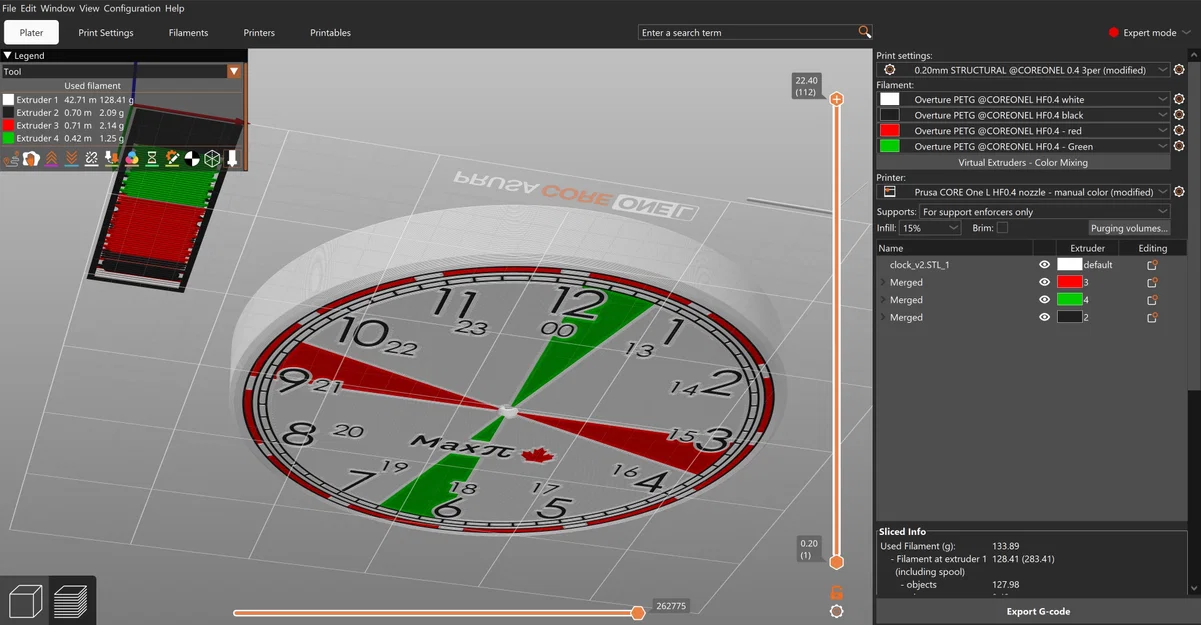Hide Merged extruder 2 part eye icon

click(x=1044, y=317)
